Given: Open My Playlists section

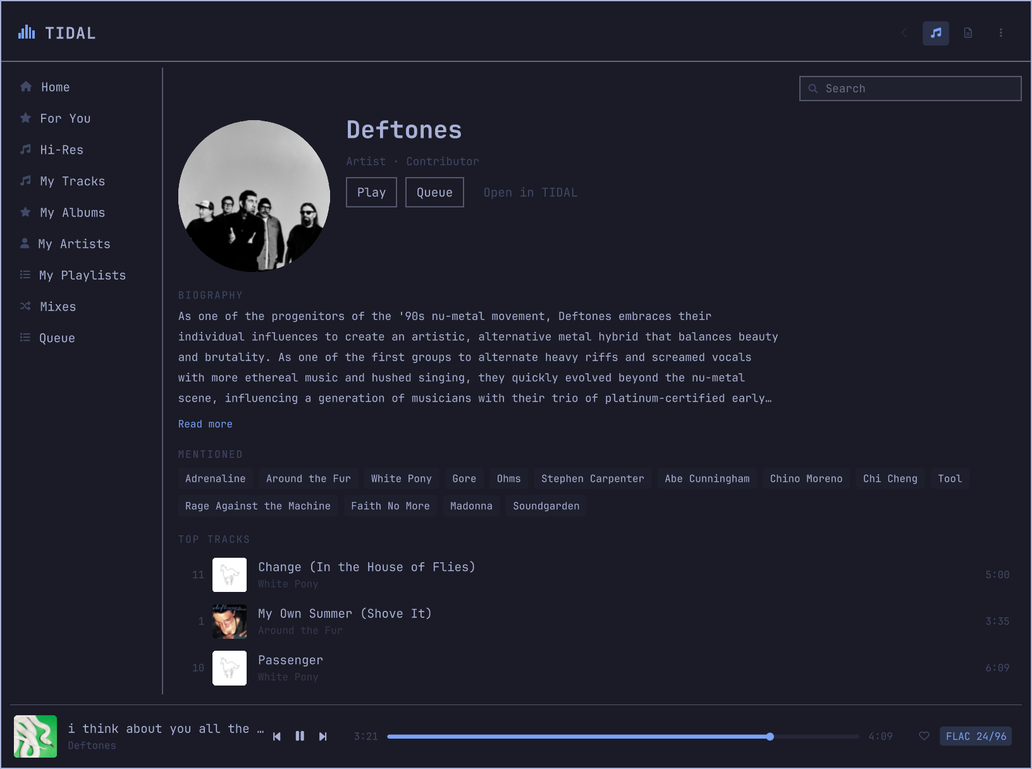Looking at the screenshot, I should [82, 275].
